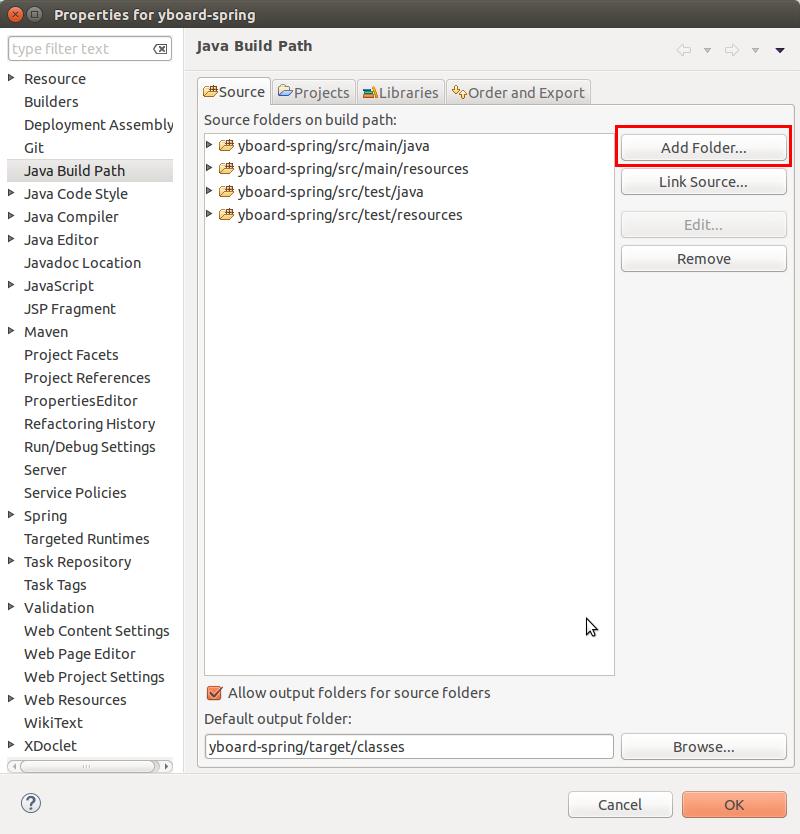Open Run/Debug Settings page
The image size is (800, 834).
point(89,447)
